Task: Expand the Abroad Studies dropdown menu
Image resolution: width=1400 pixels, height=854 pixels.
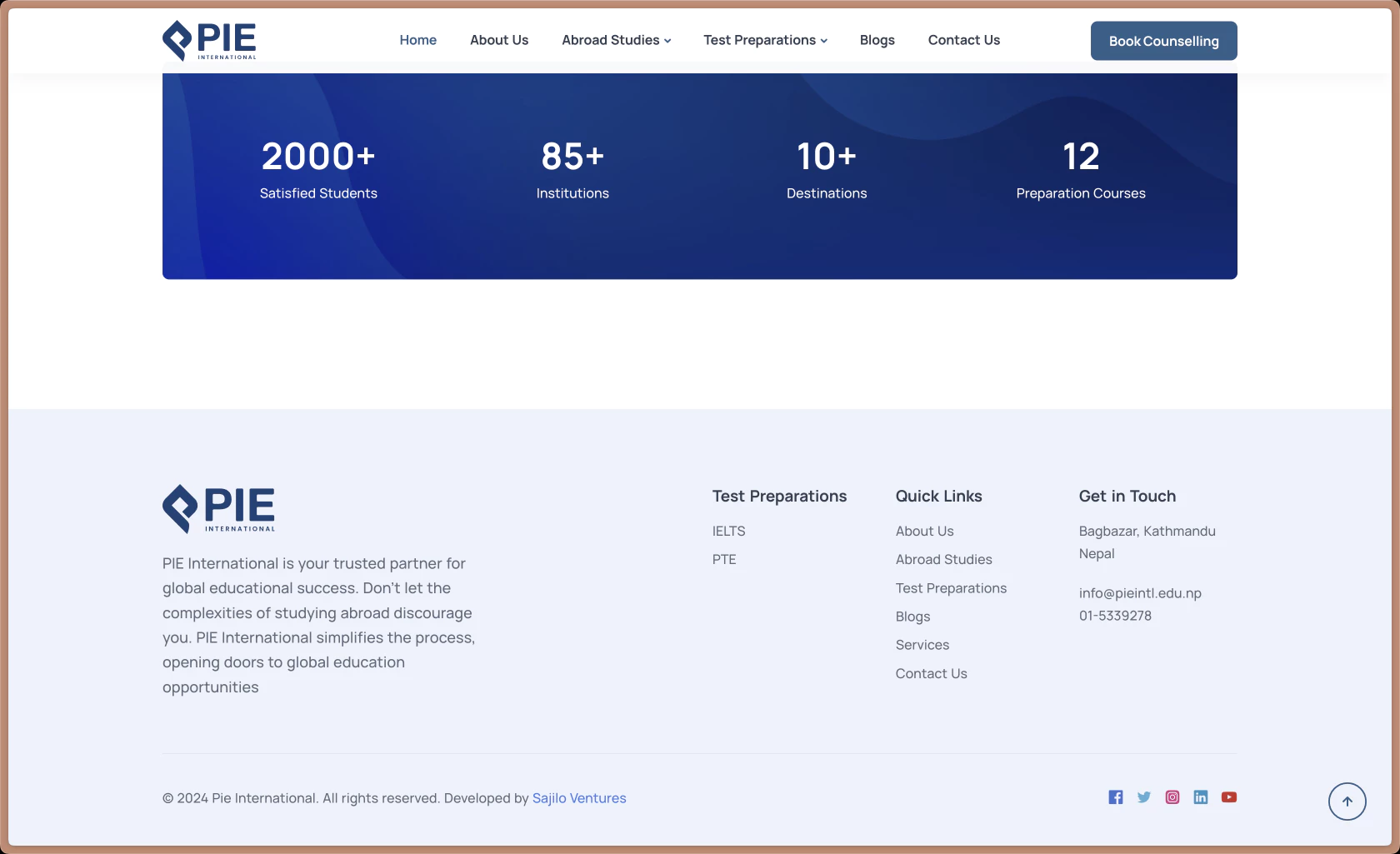Action: 616,40
